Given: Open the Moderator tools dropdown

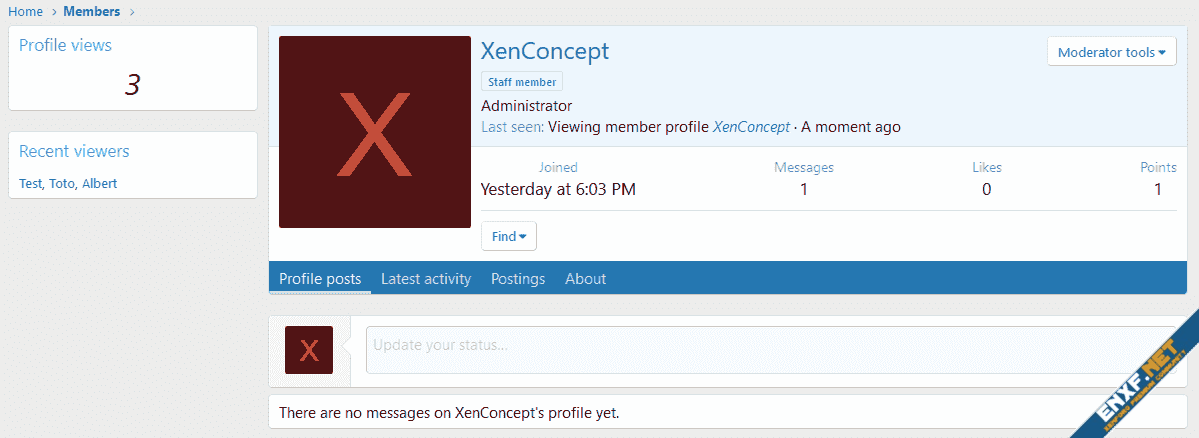Looking at the screenshot, I should coord(1111,52).
